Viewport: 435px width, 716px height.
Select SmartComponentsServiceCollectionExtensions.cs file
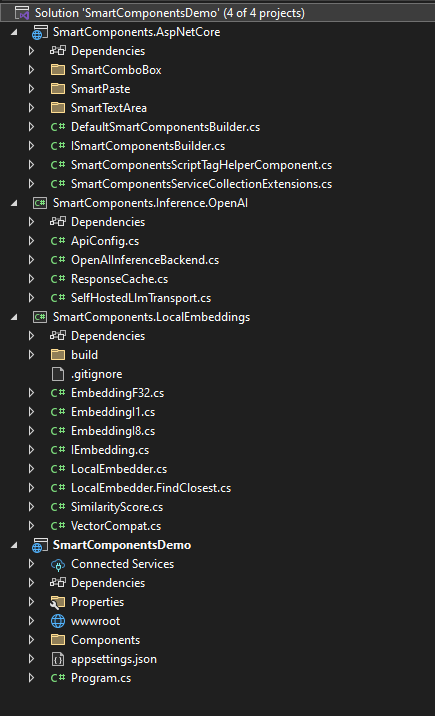[201, 184]
